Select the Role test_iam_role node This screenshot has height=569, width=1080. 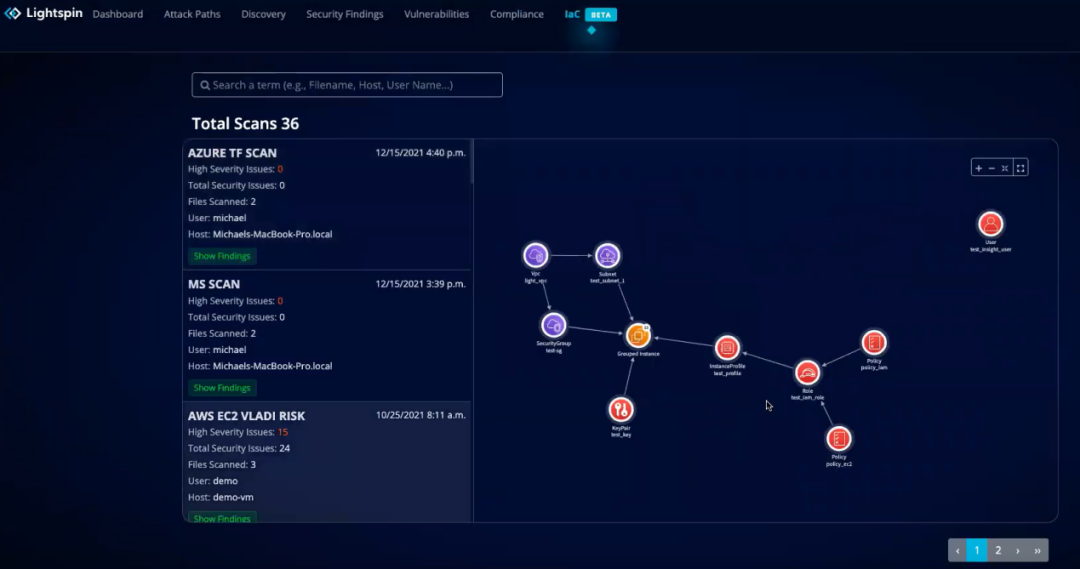coord(807,373)
